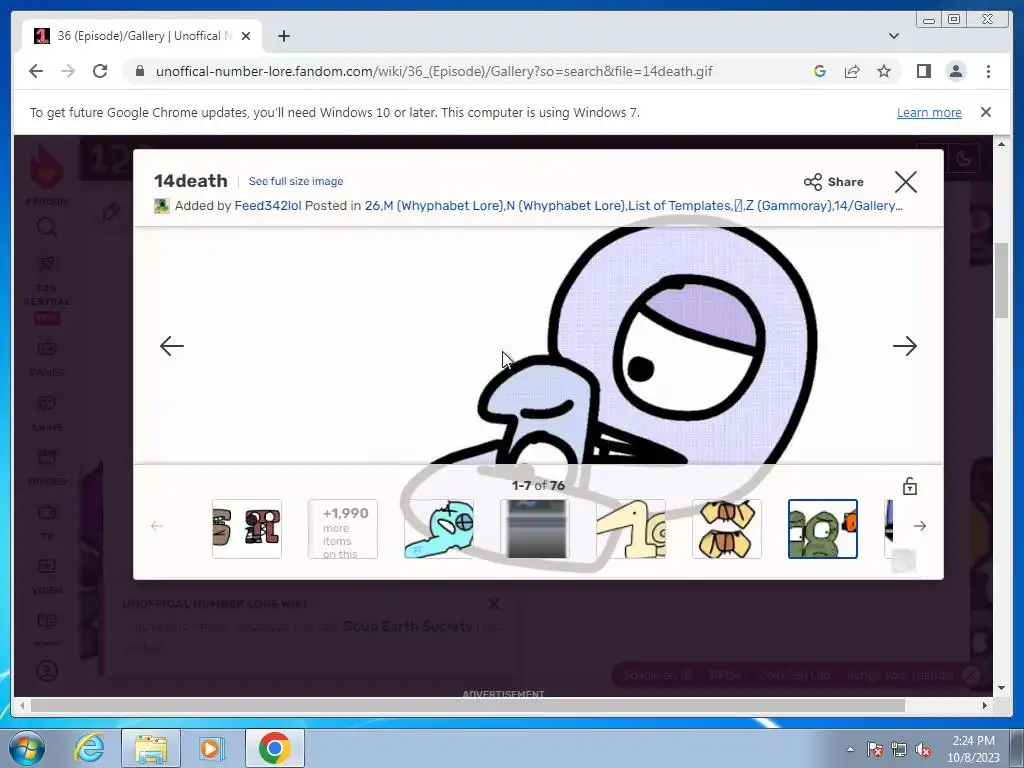Open volume control tray icon

click(x=923, y=749)
